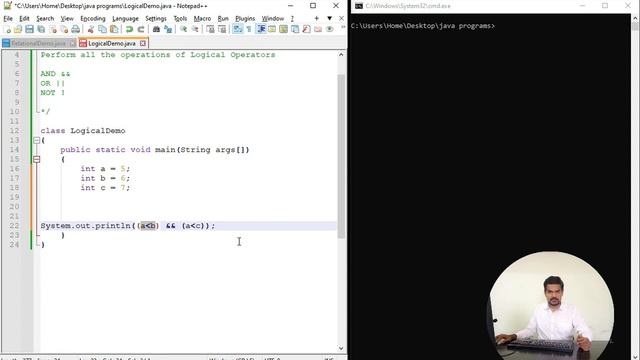Click the cmd prompt line 'java programs>'

pyautogui.click(x=422, y=26)
